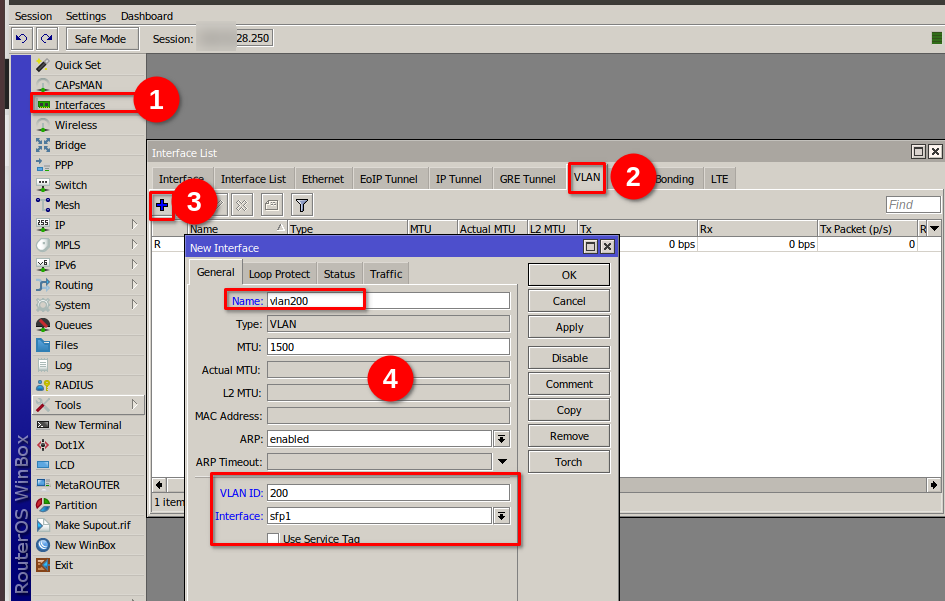Open Bridge from the sidebar menu
The height and width of the screenshot is (601, 945).
[x=70, y=145]
